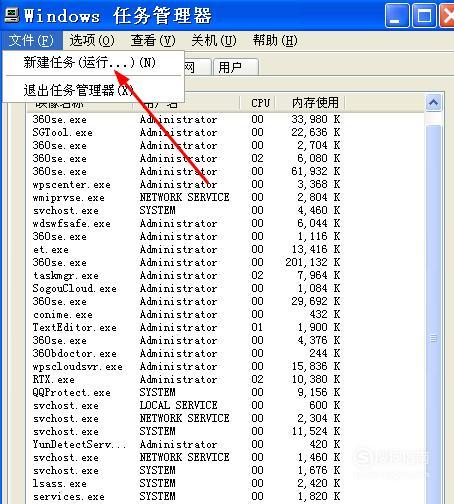This screenshot has width=454, height=504.
Task: Select the 360se.exe row using 4,376 K
Action: (x=187, y=340)
